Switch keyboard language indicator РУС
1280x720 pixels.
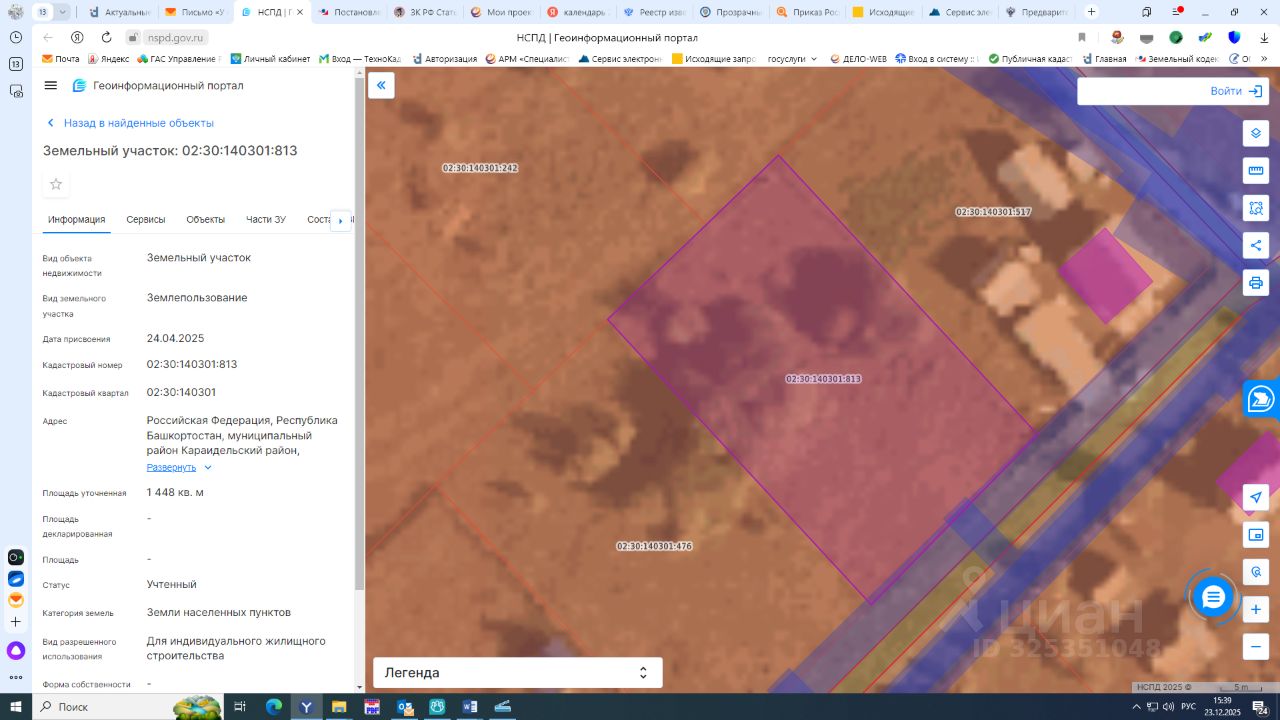click(1188, 707)
